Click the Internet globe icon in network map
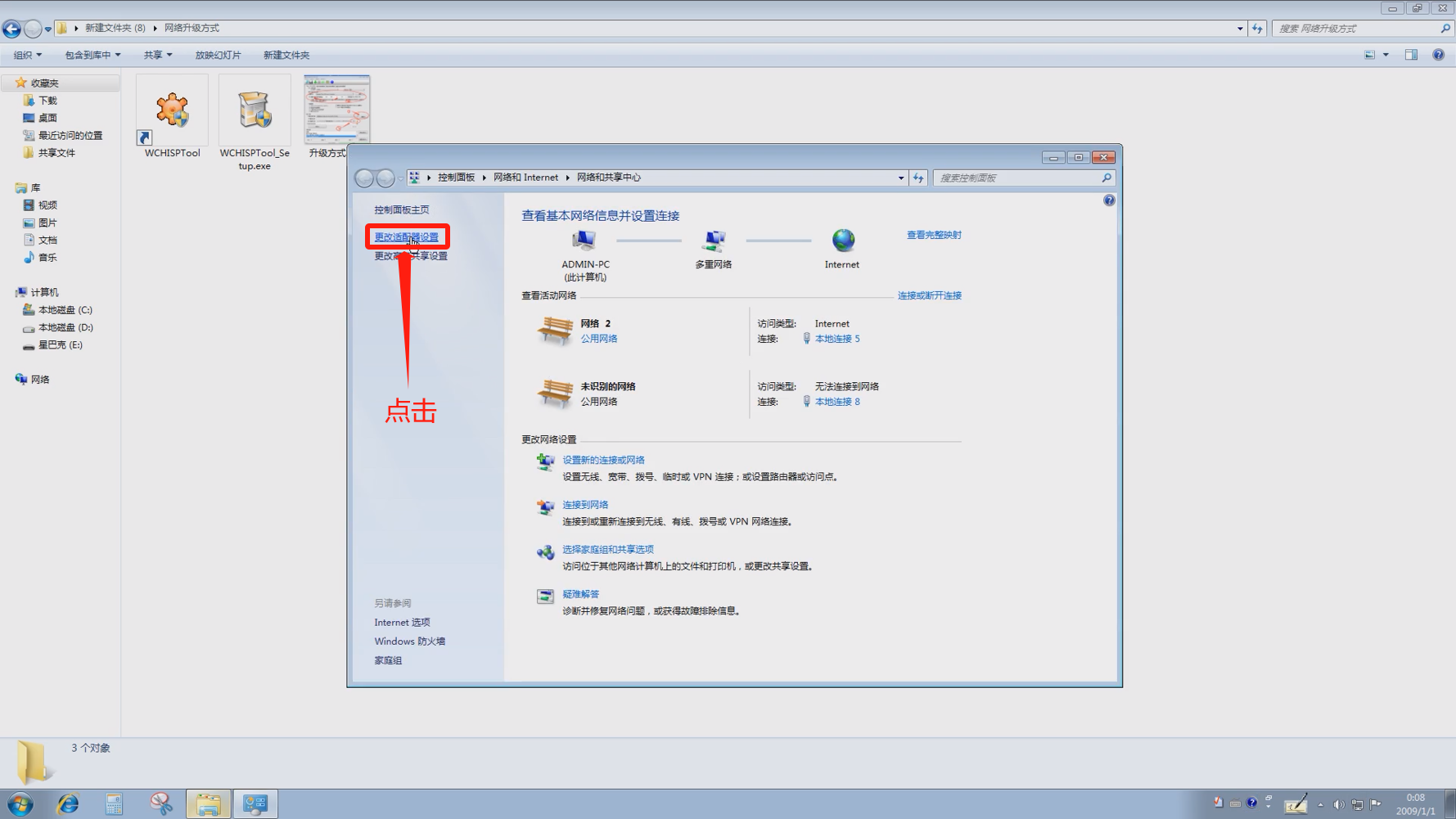This screenshot has height=819, width=1456. coord(842,241)
